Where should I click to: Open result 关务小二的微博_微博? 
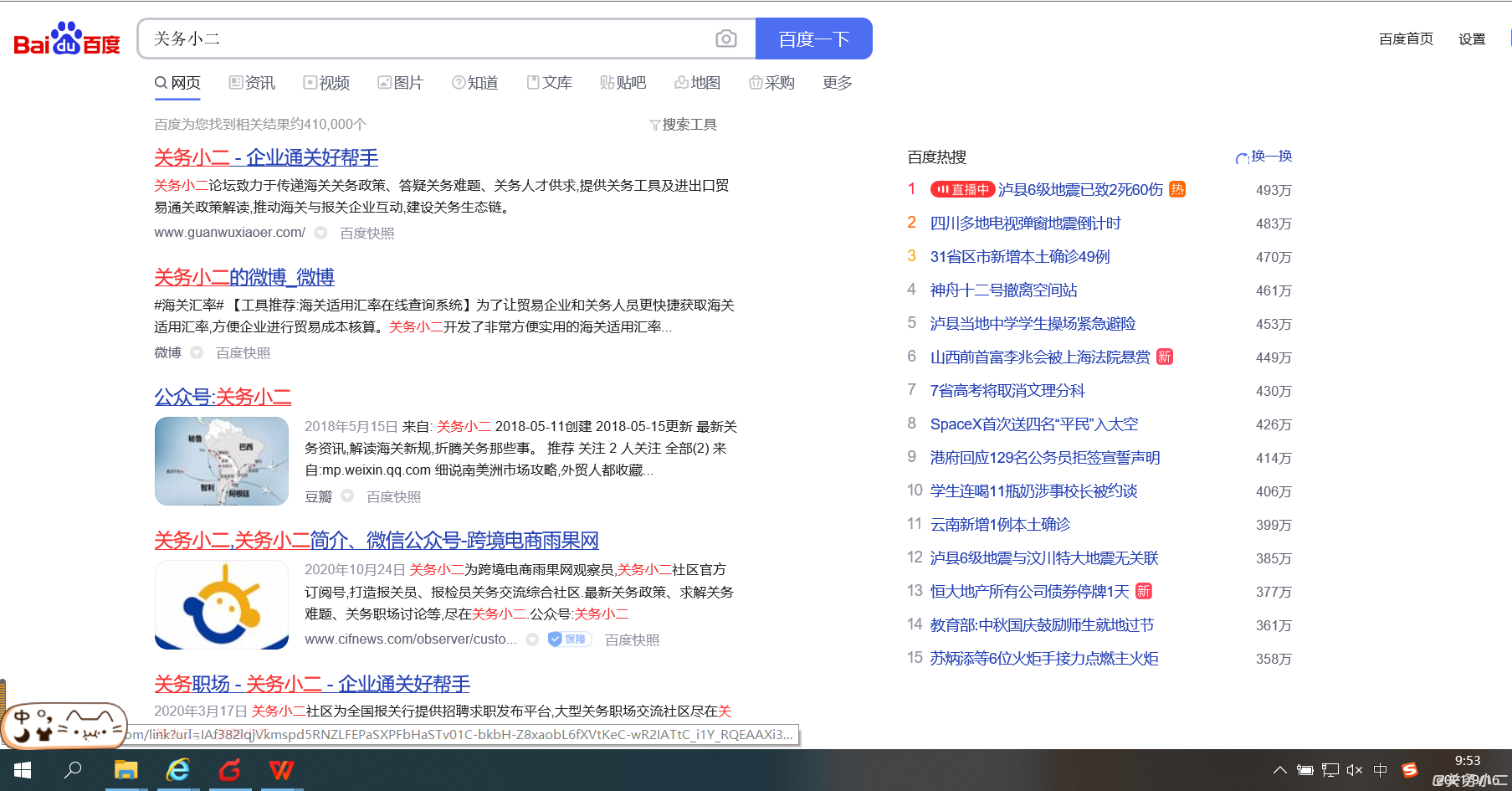(244, 277)
